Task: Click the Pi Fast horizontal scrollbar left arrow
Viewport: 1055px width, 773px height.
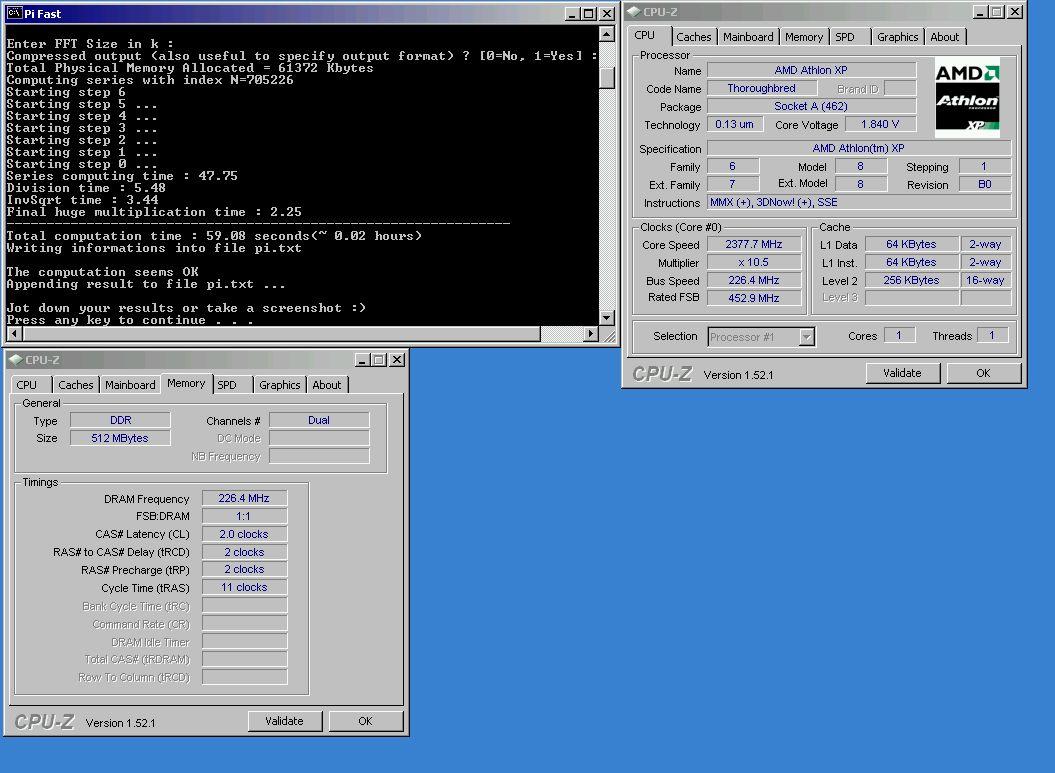Action: pos(13,334)
